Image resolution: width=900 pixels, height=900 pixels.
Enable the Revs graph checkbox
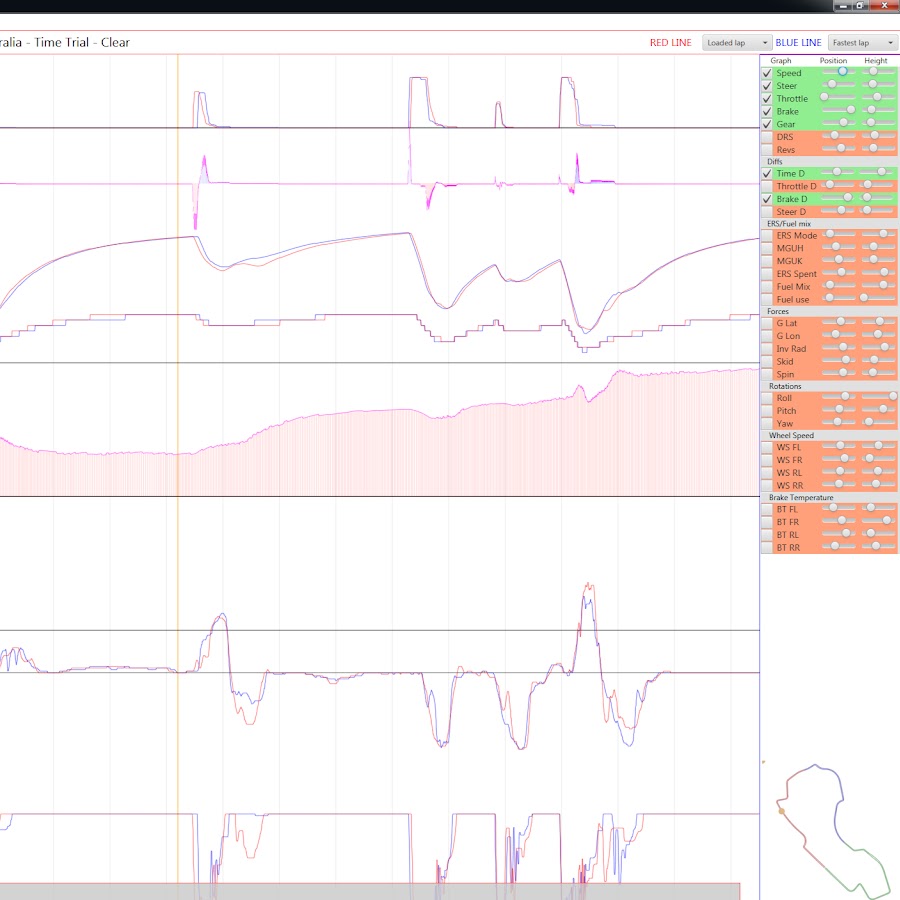click(x=767, y=150)
